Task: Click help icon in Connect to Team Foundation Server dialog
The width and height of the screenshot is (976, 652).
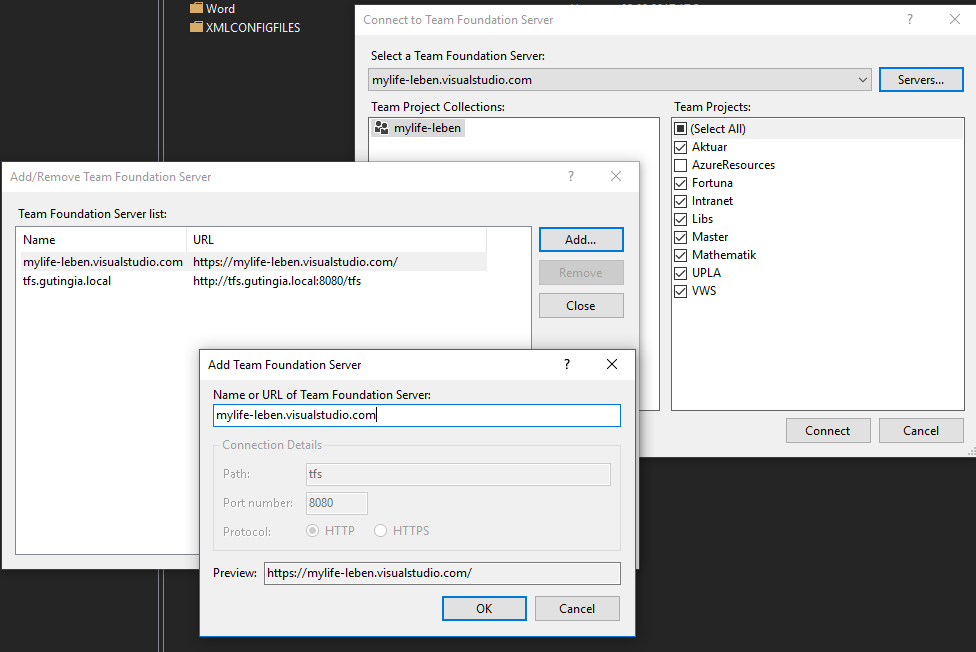Action: [910, 19]
